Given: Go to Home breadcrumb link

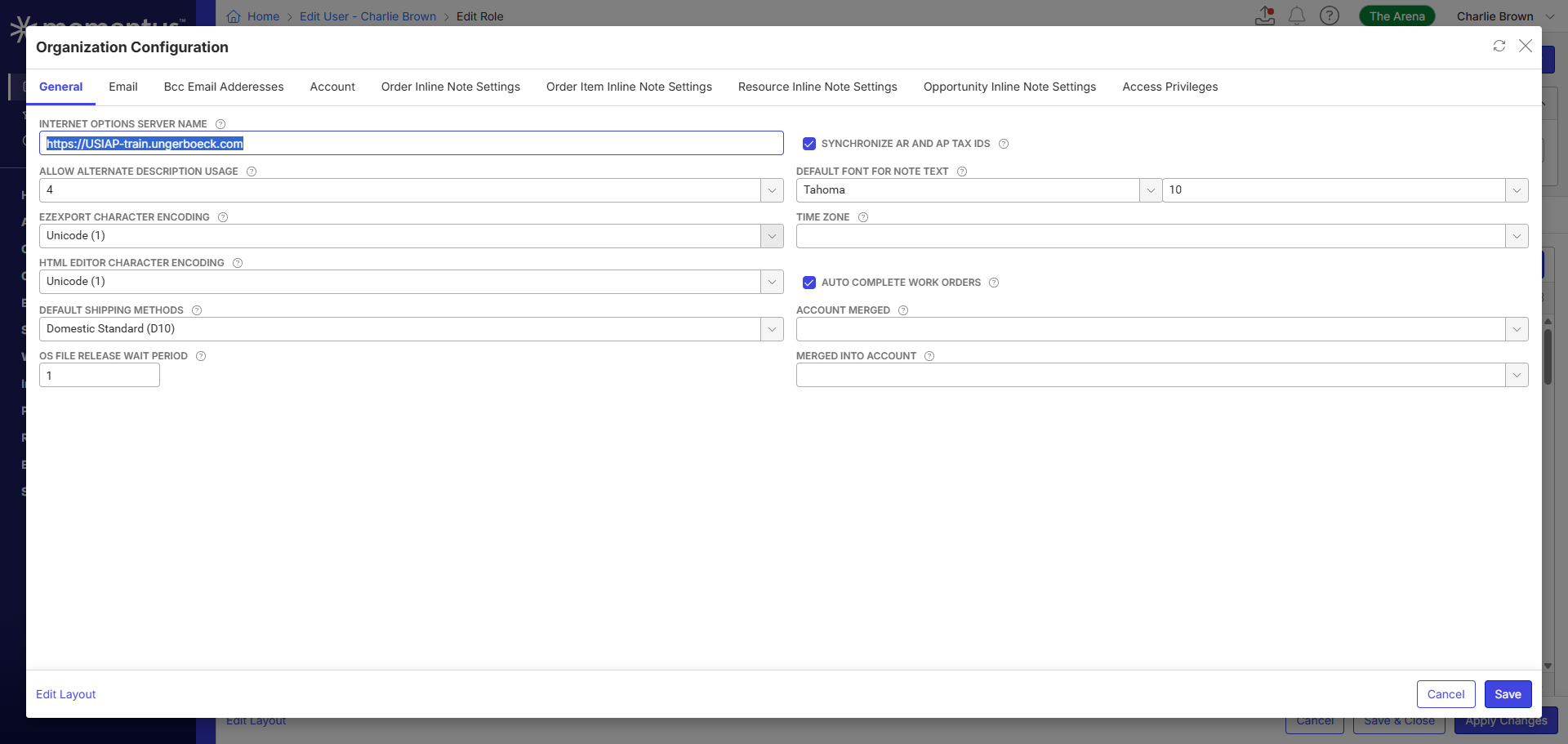Looking at the screenshot, I should (x=263, y=16).
